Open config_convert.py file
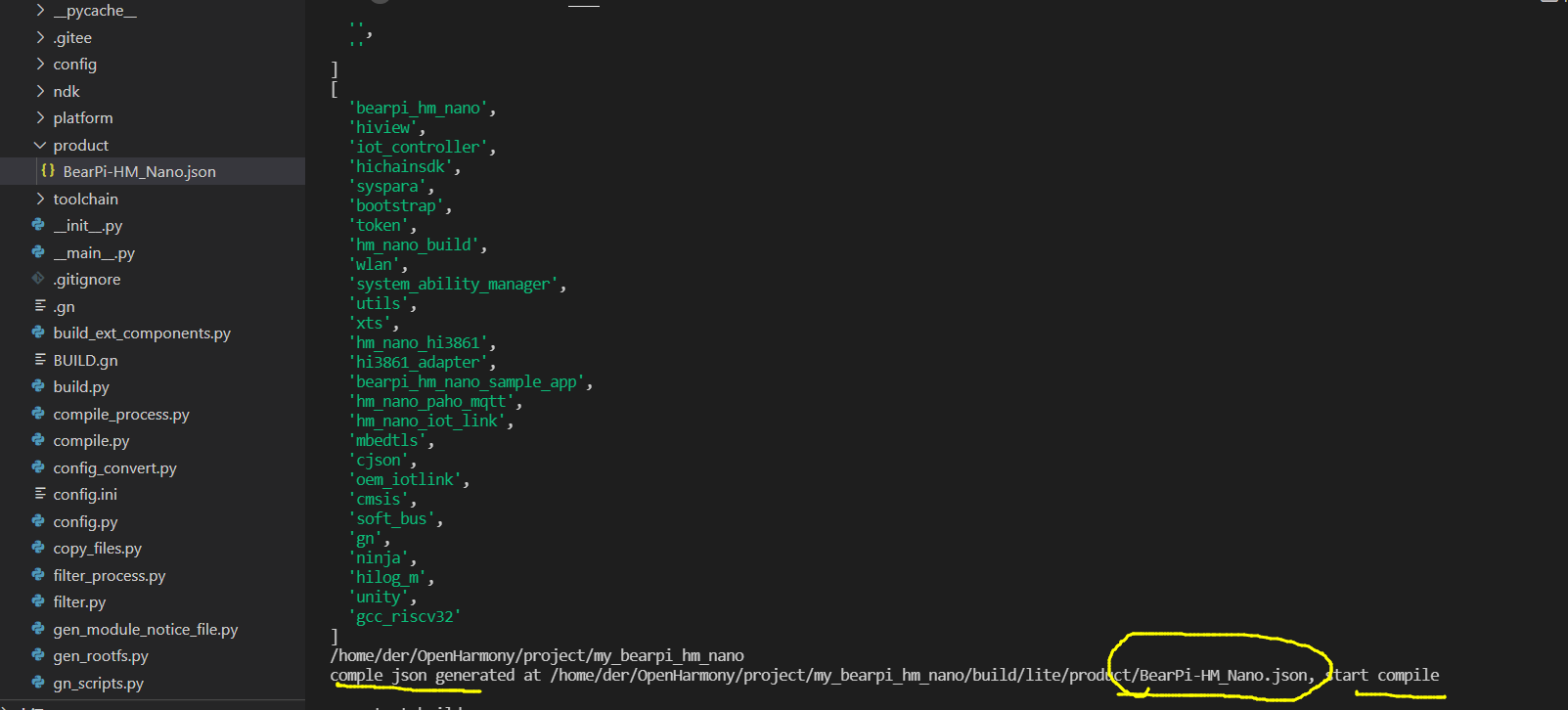Viewport: 1568px width, 710px height. tap(115, 468)
